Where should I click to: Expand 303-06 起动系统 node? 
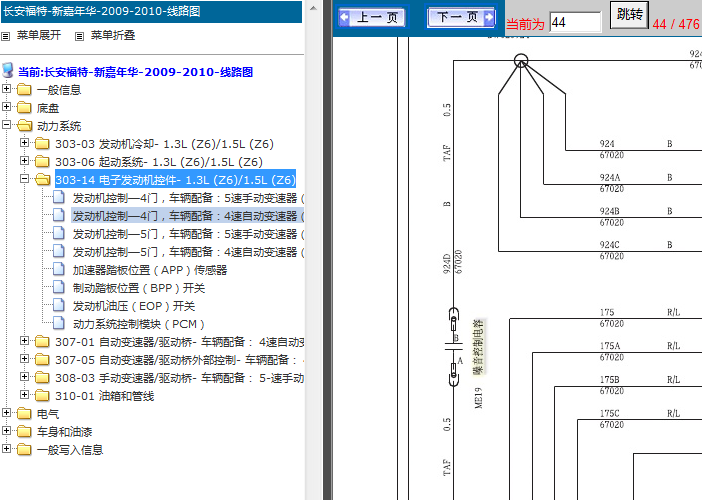[x=24, y=161]
